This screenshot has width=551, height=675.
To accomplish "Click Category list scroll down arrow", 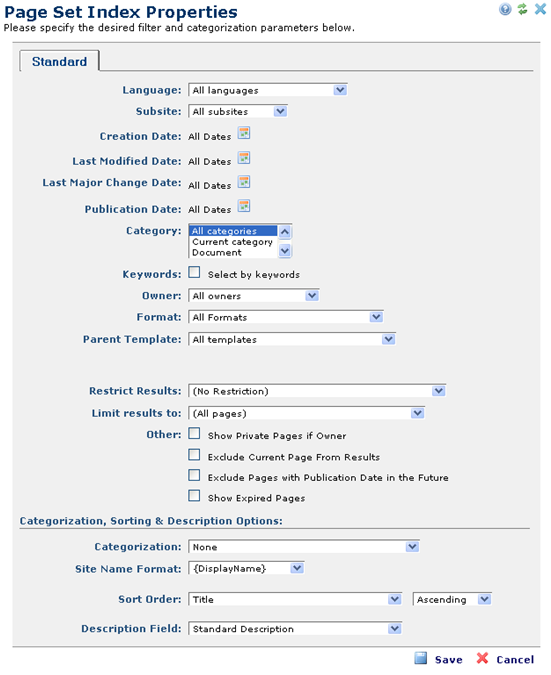I will tap(285, 251).
